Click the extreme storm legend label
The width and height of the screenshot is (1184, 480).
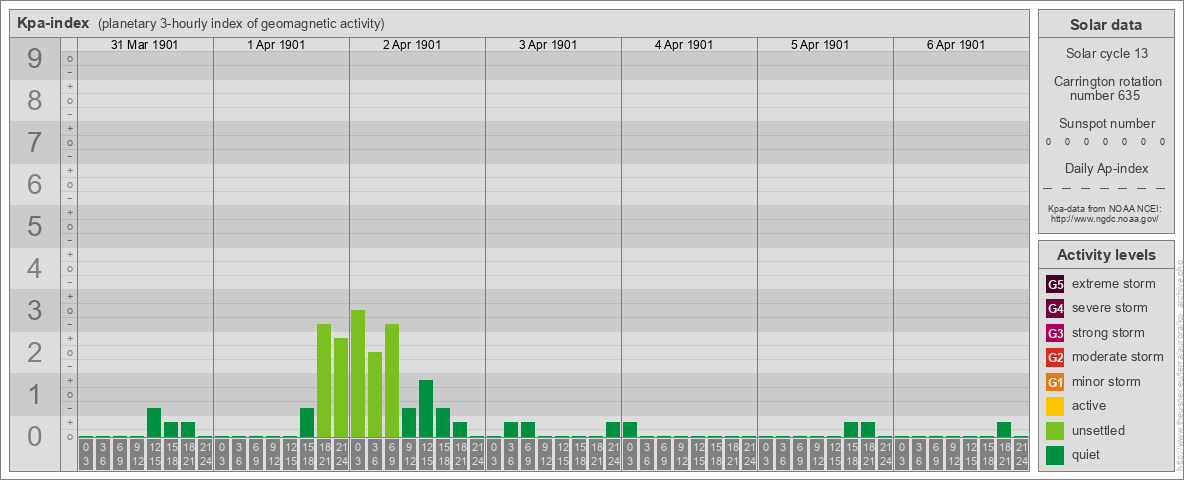click(x=1114, y=285)
